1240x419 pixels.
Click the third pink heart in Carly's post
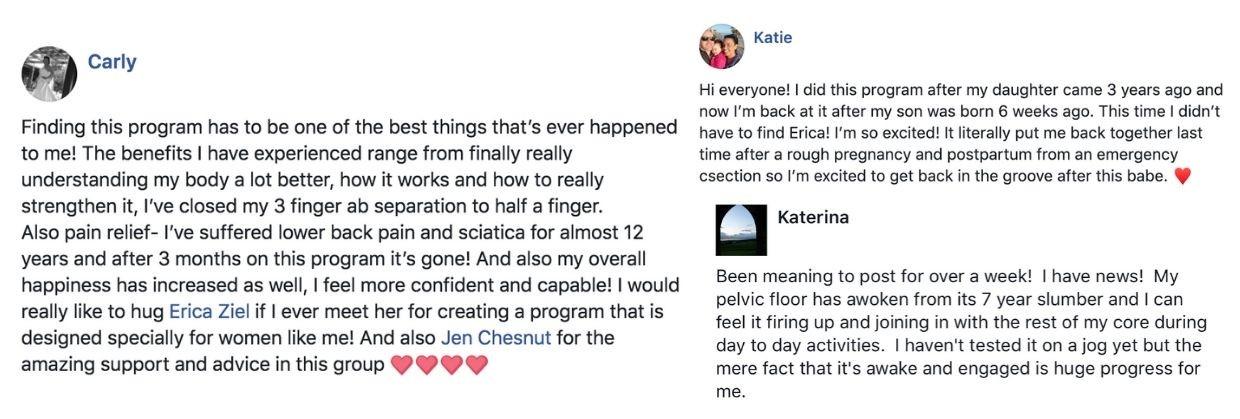pyautogui.click(x=451, y=365)
